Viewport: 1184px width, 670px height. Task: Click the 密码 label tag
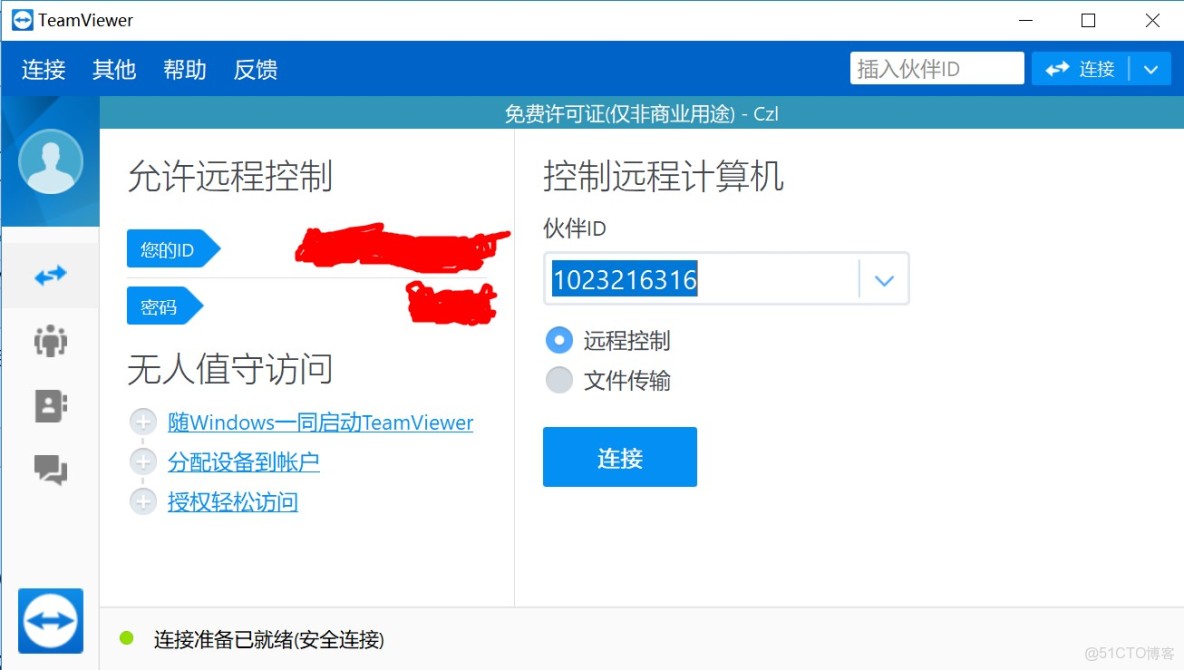[x=165, y=306]
